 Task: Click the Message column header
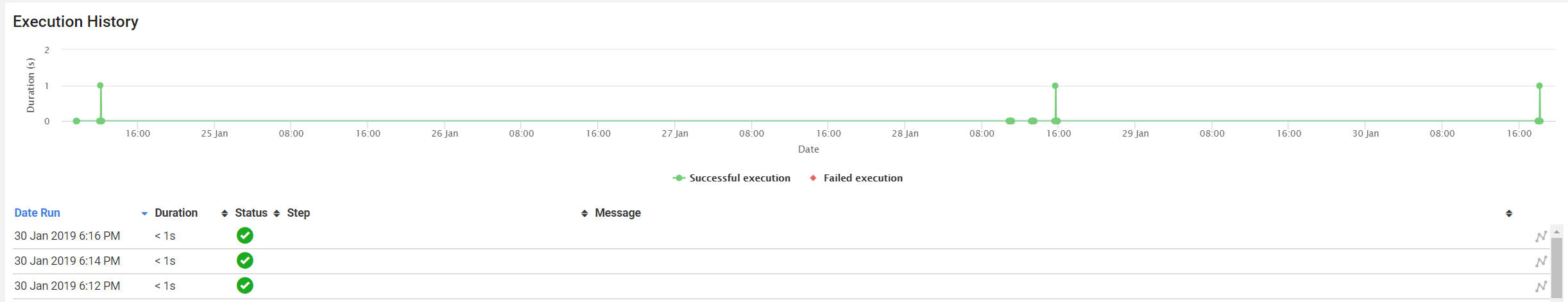[x=617, y=213]
